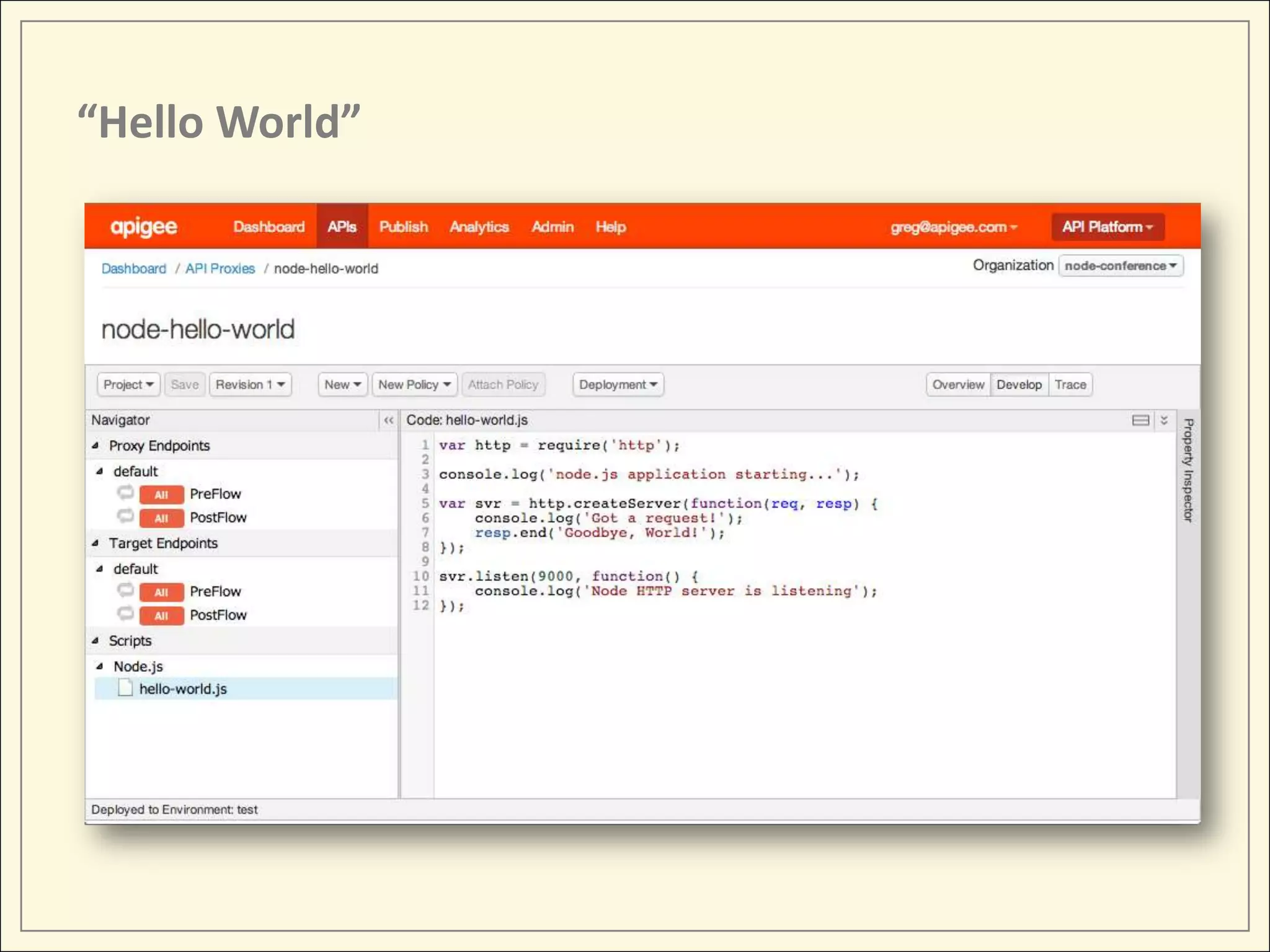1270x952 pixels.
Task: Switch to the Trace tab
Action: pos(1070,384)
